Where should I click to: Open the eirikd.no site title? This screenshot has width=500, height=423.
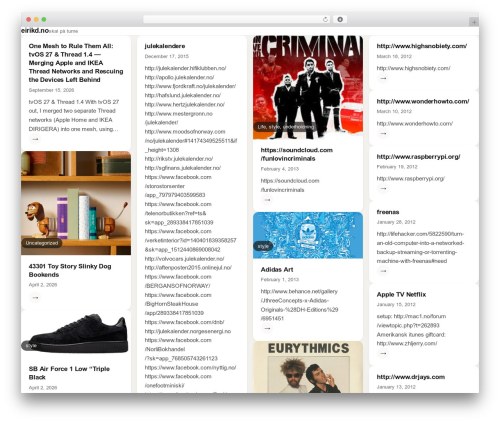(x=35, y=31)
